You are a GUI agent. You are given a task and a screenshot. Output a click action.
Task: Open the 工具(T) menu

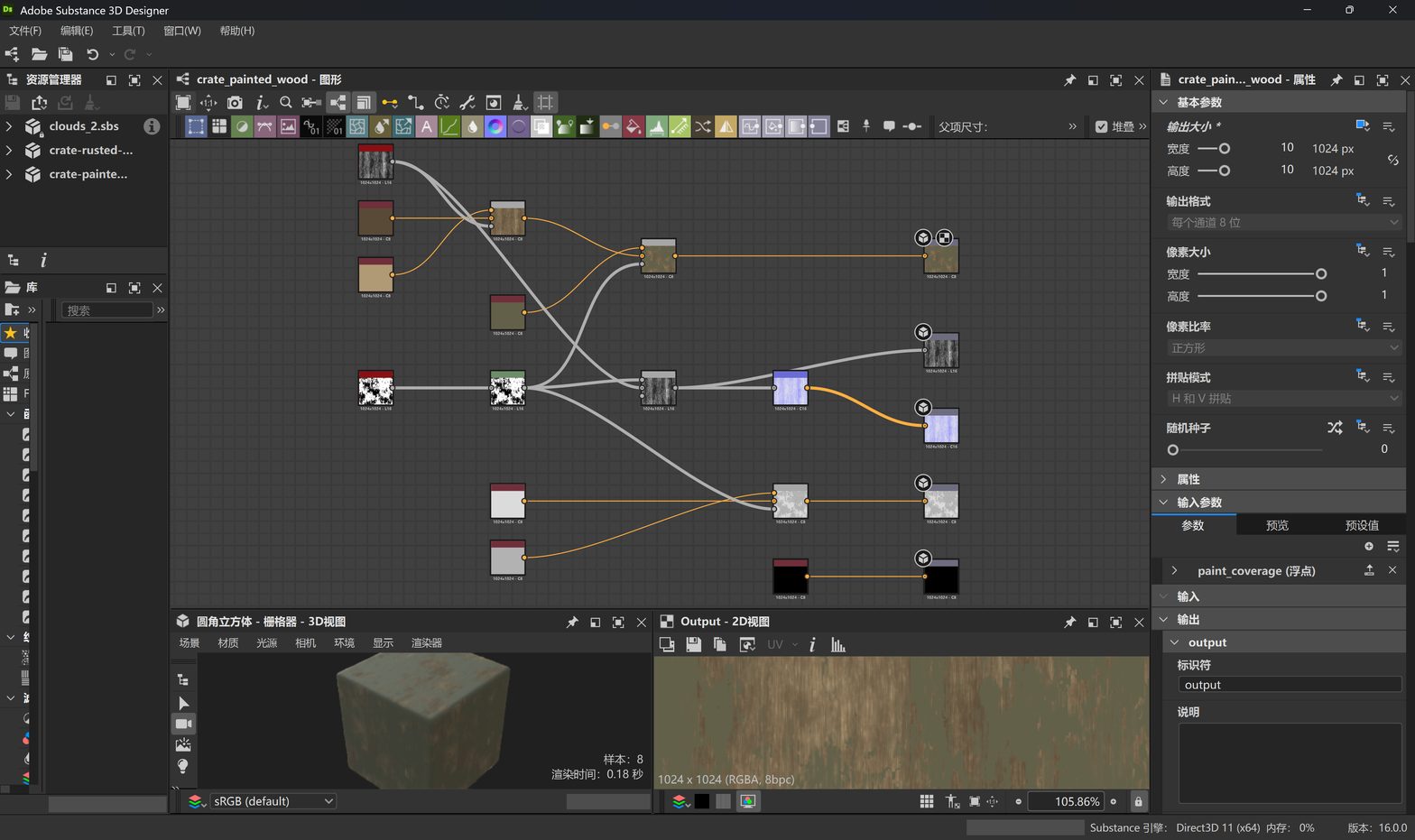pos(128,31)
